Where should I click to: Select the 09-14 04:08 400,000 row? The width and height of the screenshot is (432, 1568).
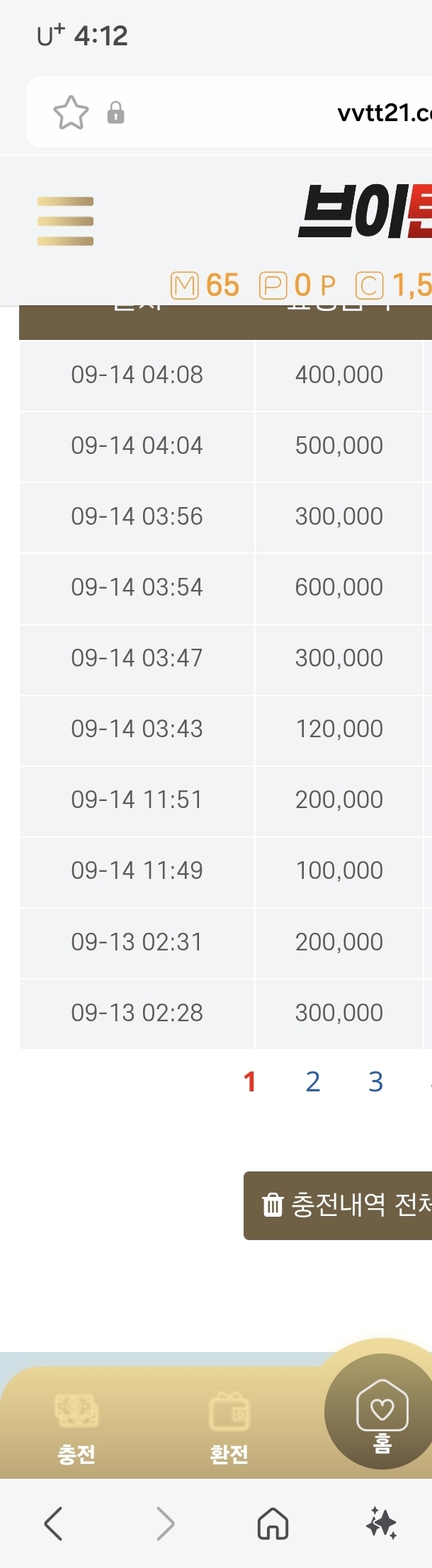click(225, 375)
